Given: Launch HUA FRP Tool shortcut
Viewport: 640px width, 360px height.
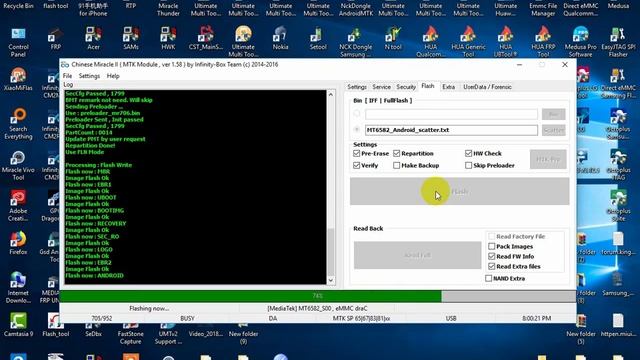Looking at the screenshot, I should point(543,42).
